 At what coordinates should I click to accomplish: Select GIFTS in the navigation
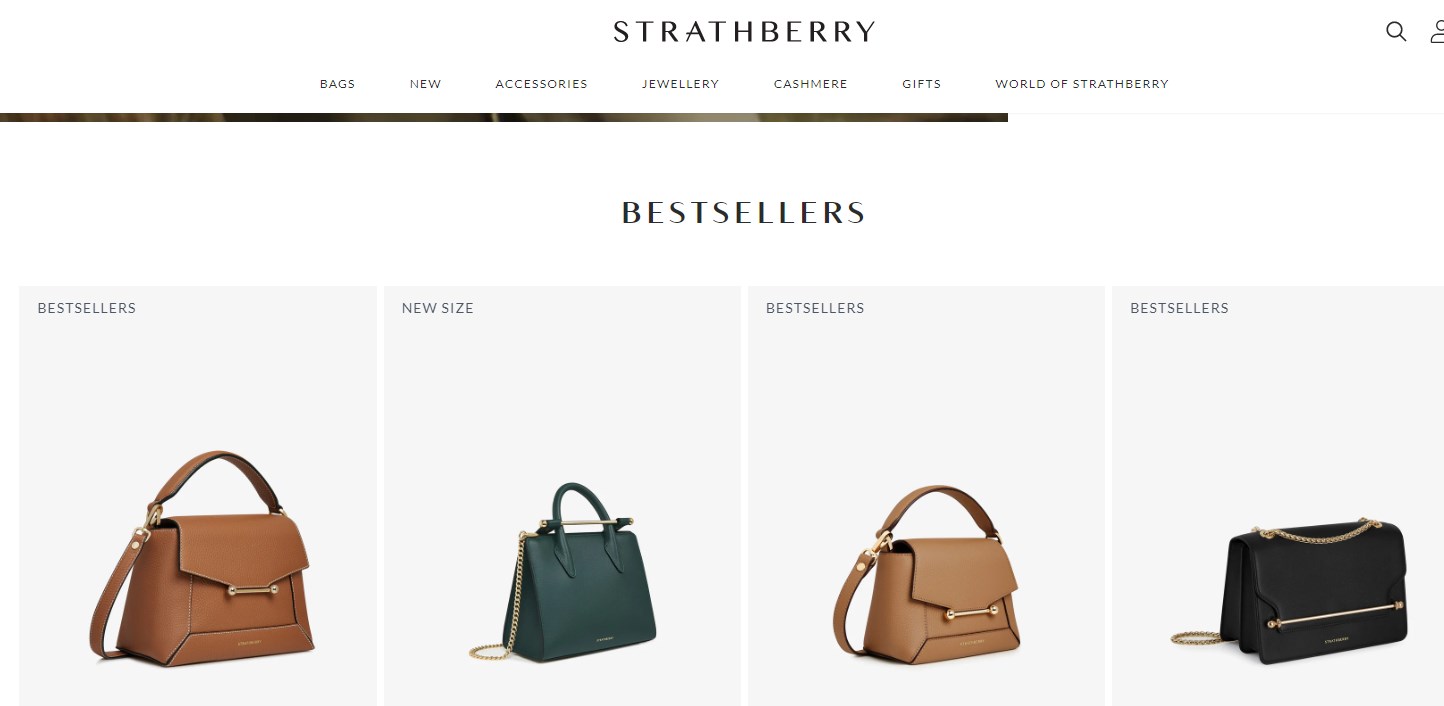click(921, 84)
